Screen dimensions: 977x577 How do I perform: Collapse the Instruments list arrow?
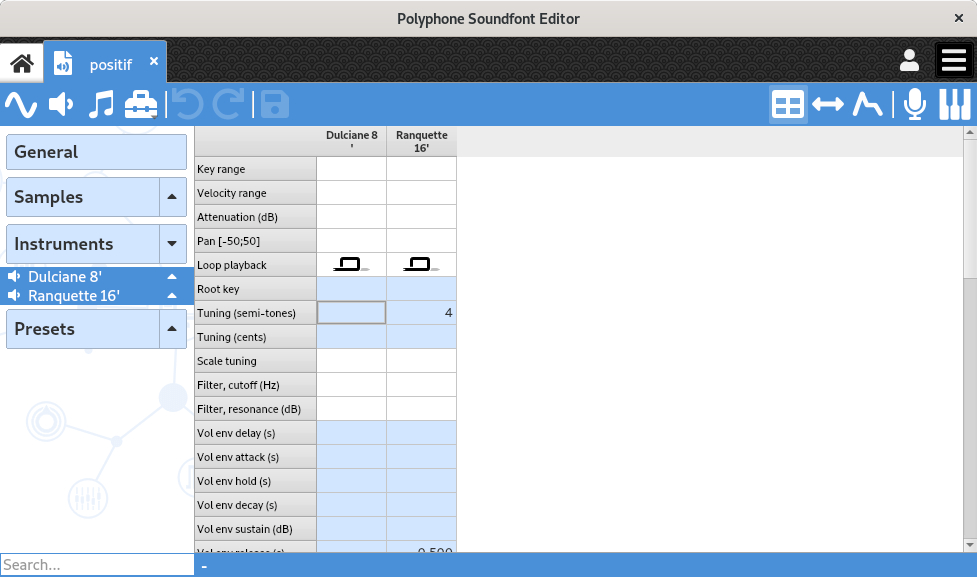pyautogui.click(x=173, y=244)
